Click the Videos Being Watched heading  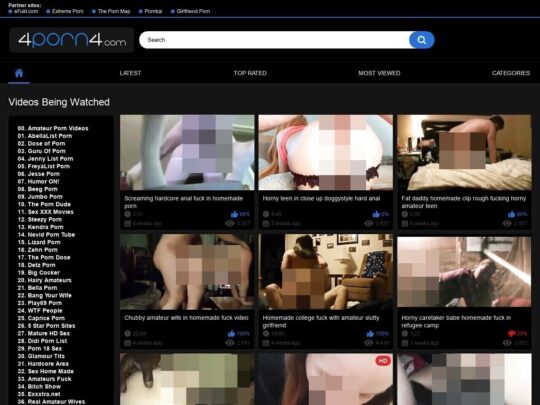click(x=59, y=102)
